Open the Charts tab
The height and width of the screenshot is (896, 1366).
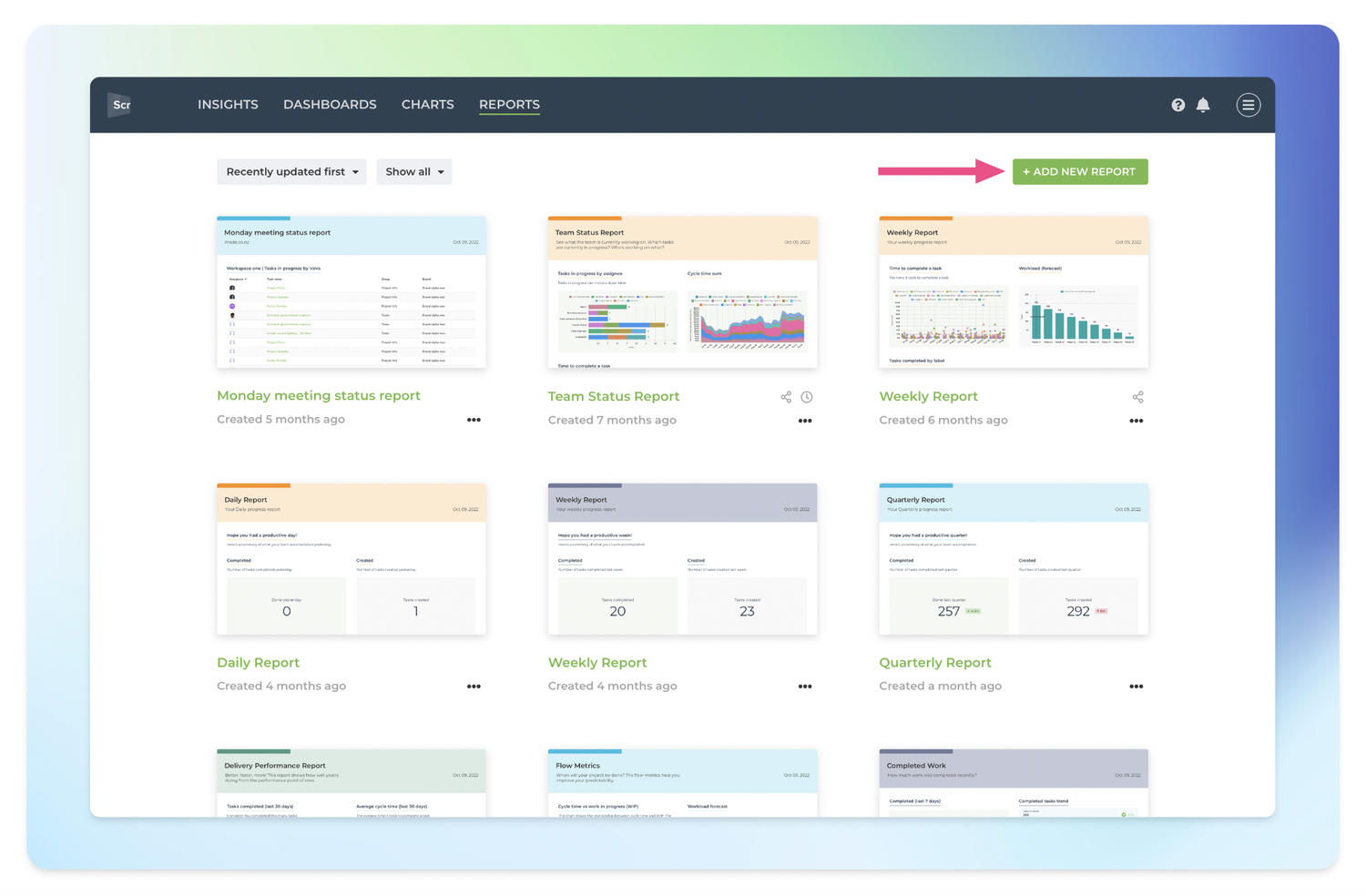(427, 105)
